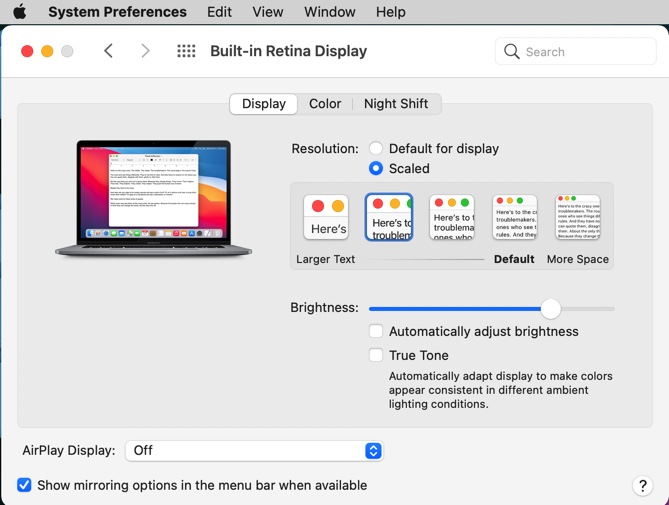Open the AirPlay Display dropdown

pos(254,450)
